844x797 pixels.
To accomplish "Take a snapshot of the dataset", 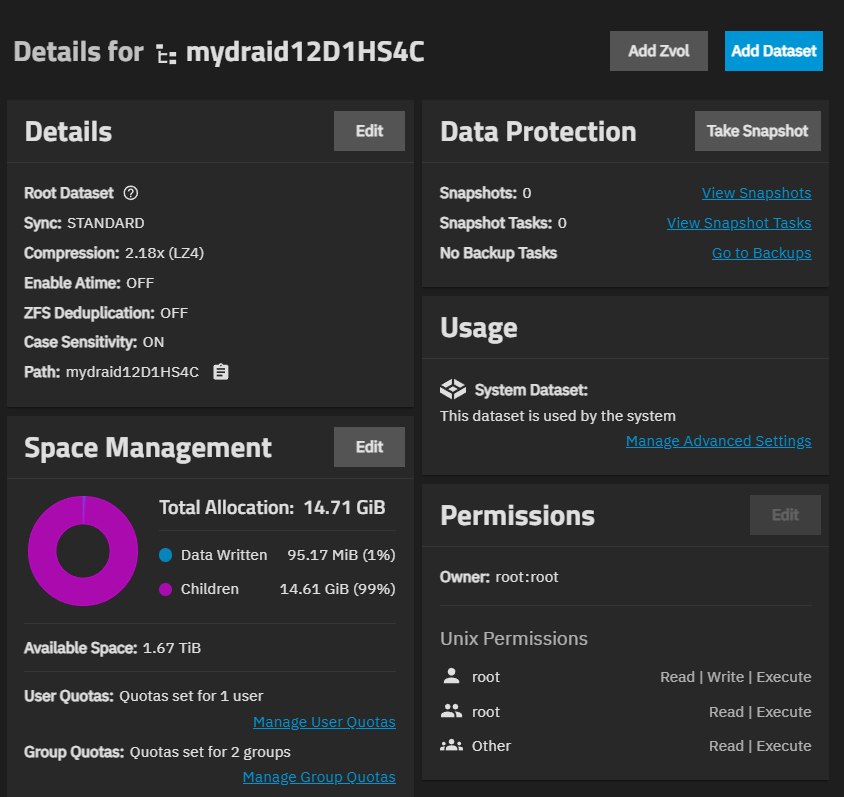I will pos(757,131).
